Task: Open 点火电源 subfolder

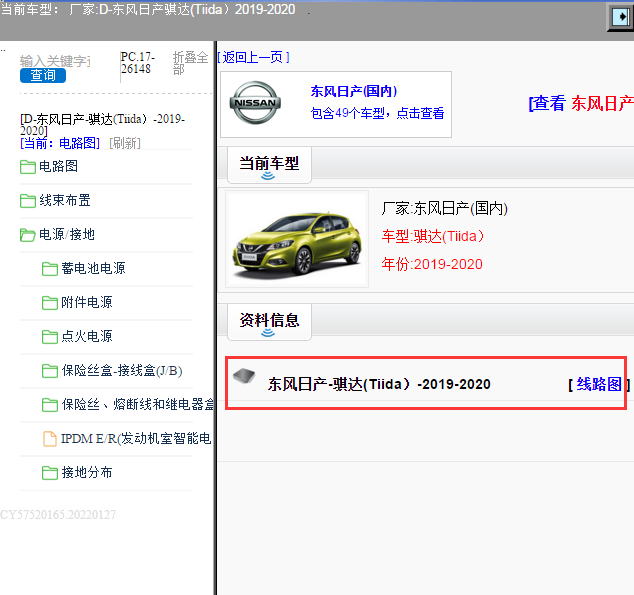Action: (x=87, y=336)
